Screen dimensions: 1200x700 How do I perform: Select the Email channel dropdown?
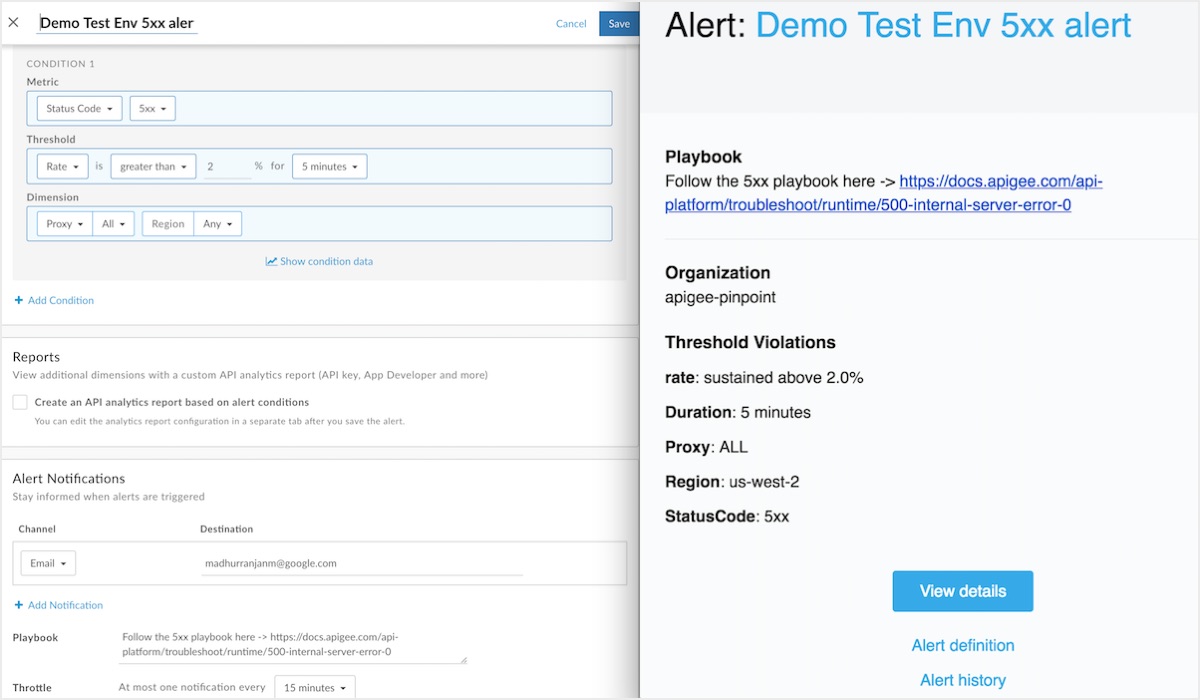pyautogui.click(x=48, y=564)
